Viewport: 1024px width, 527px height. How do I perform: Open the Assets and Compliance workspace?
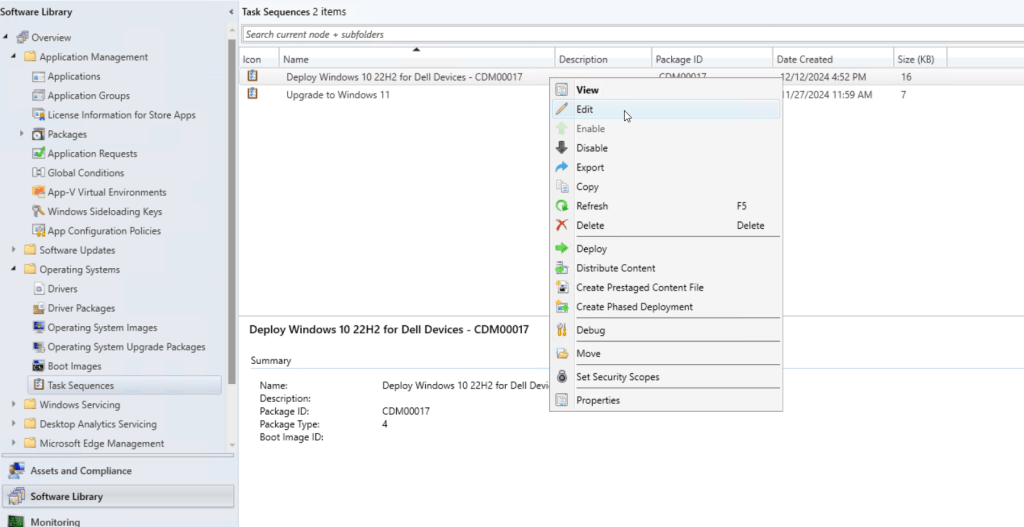tap(80, 471)
